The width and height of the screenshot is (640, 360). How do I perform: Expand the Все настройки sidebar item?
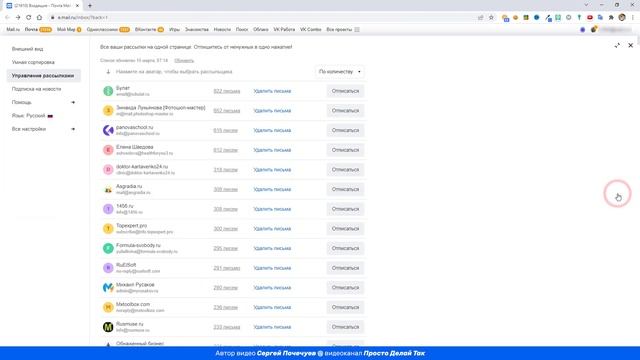coord(44,129)
